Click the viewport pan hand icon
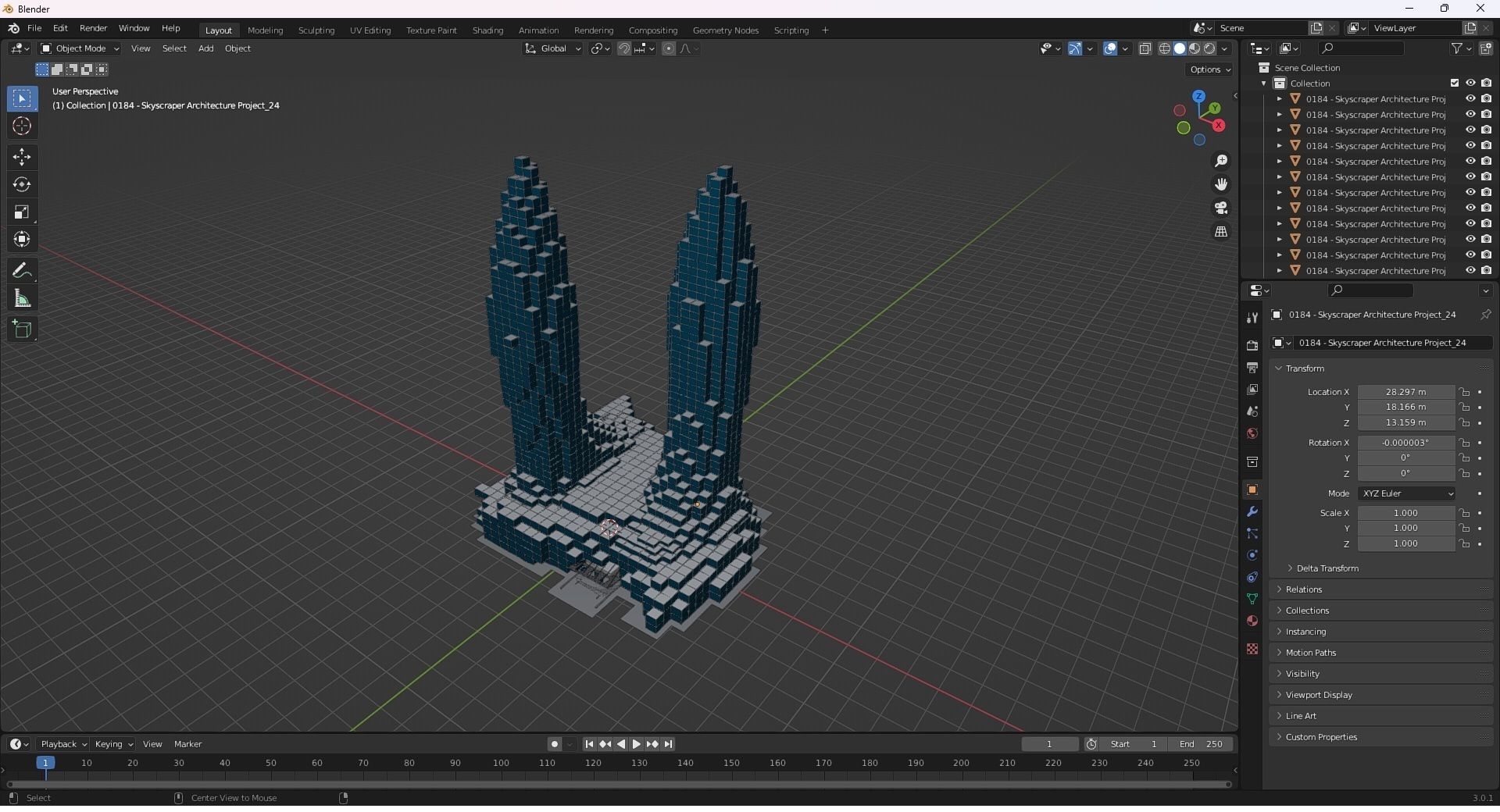 [x=1221, y=184]
